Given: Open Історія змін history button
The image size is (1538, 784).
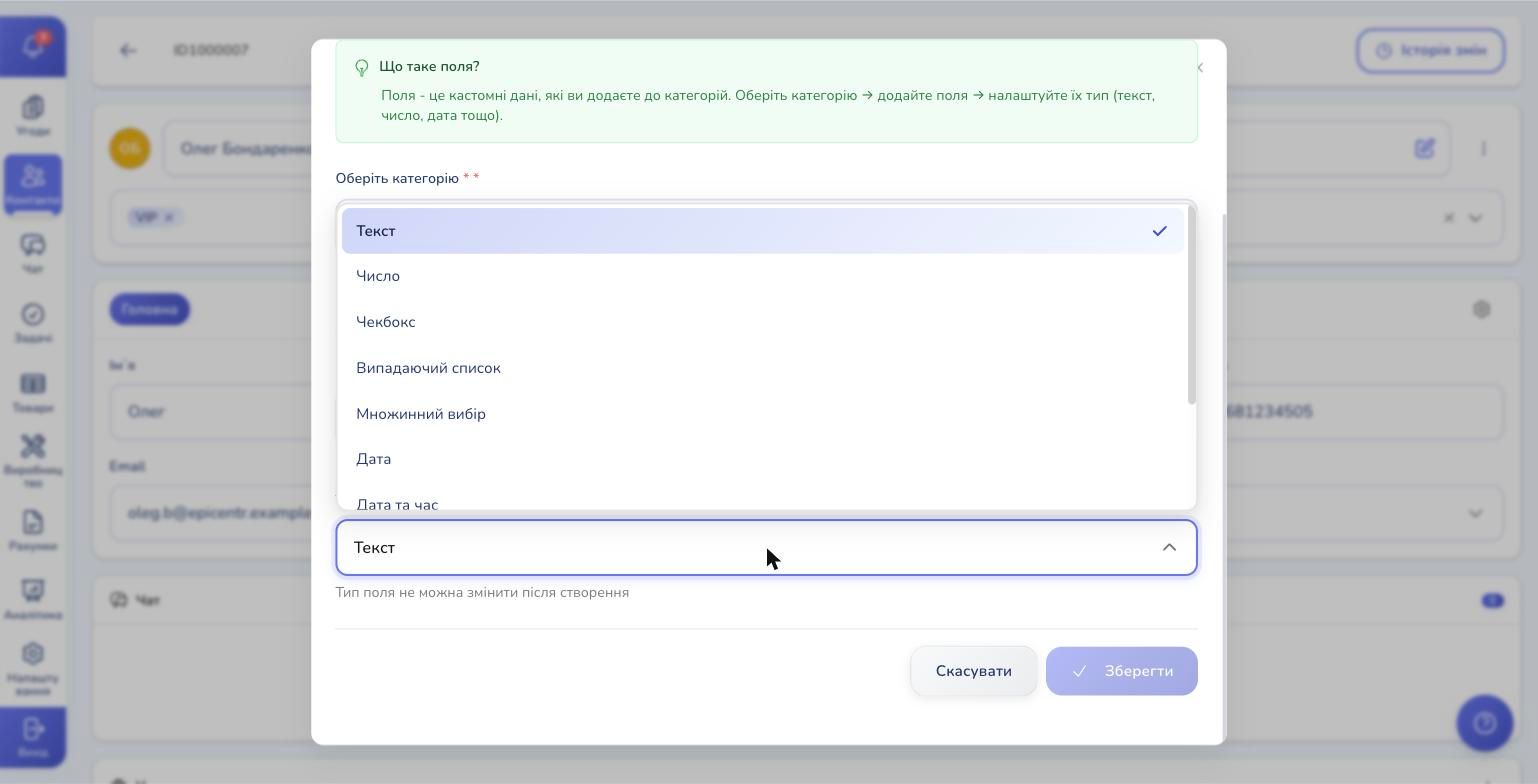Looking at the screenshot, I should pyautogui.click(x=1430, y=50).
